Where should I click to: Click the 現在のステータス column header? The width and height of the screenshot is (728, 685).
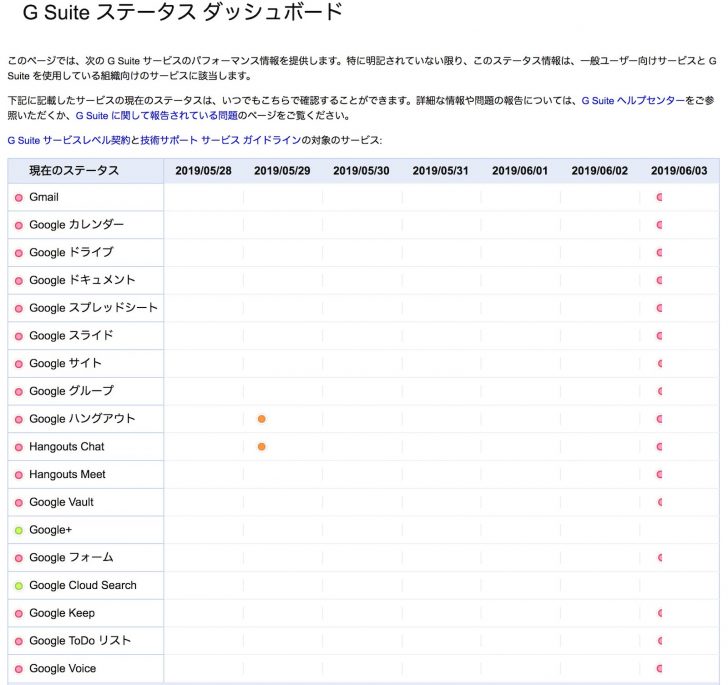[74, 170]
